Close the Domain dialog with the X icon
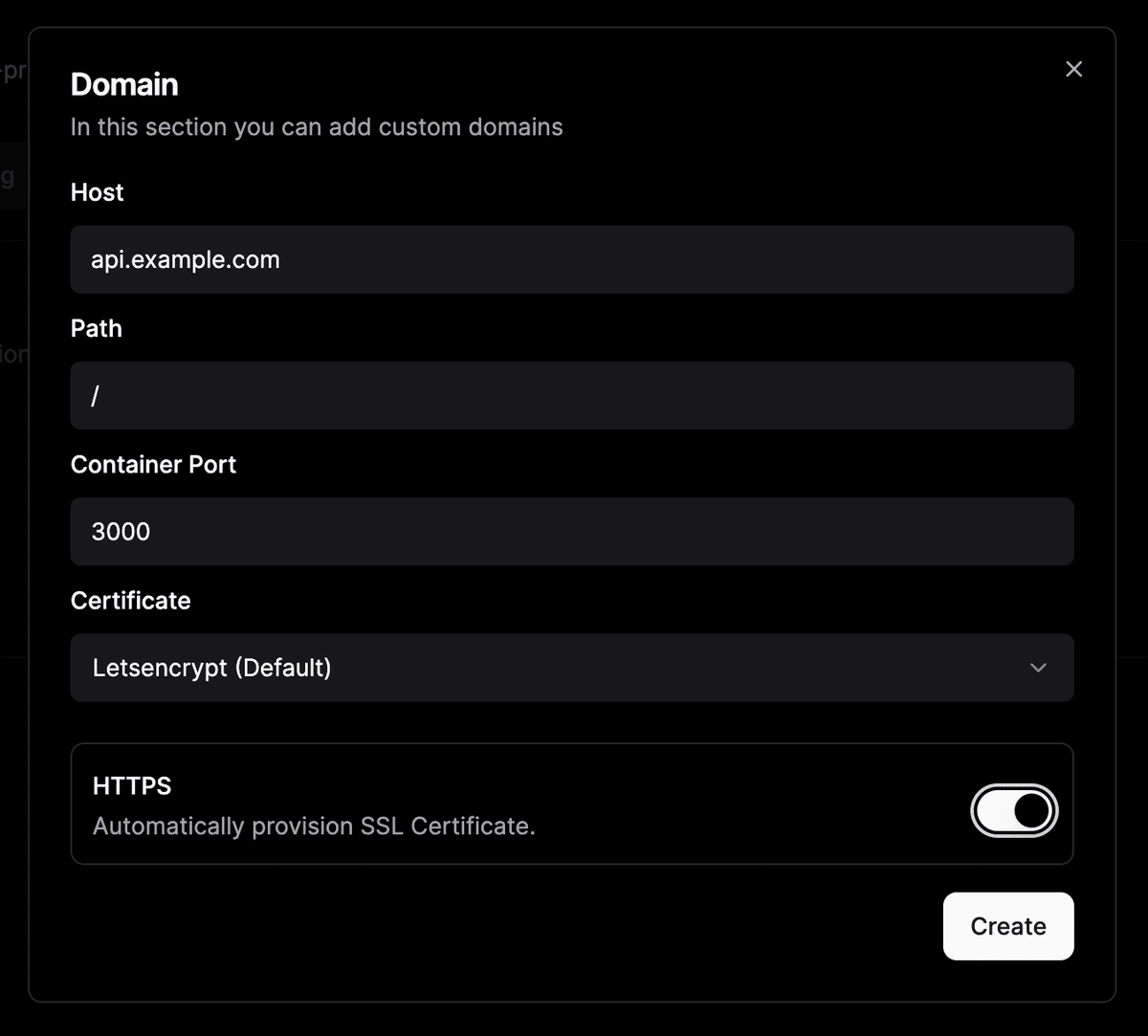 coord(1073,69)
